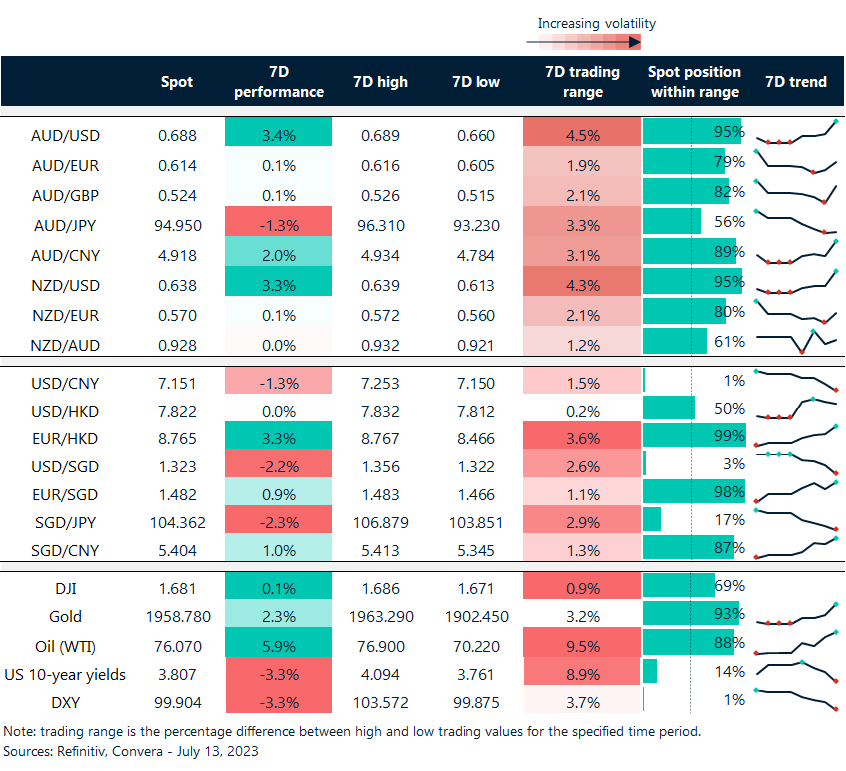Click the Spot column header
846x771 pixels.
tap(177, 82)
